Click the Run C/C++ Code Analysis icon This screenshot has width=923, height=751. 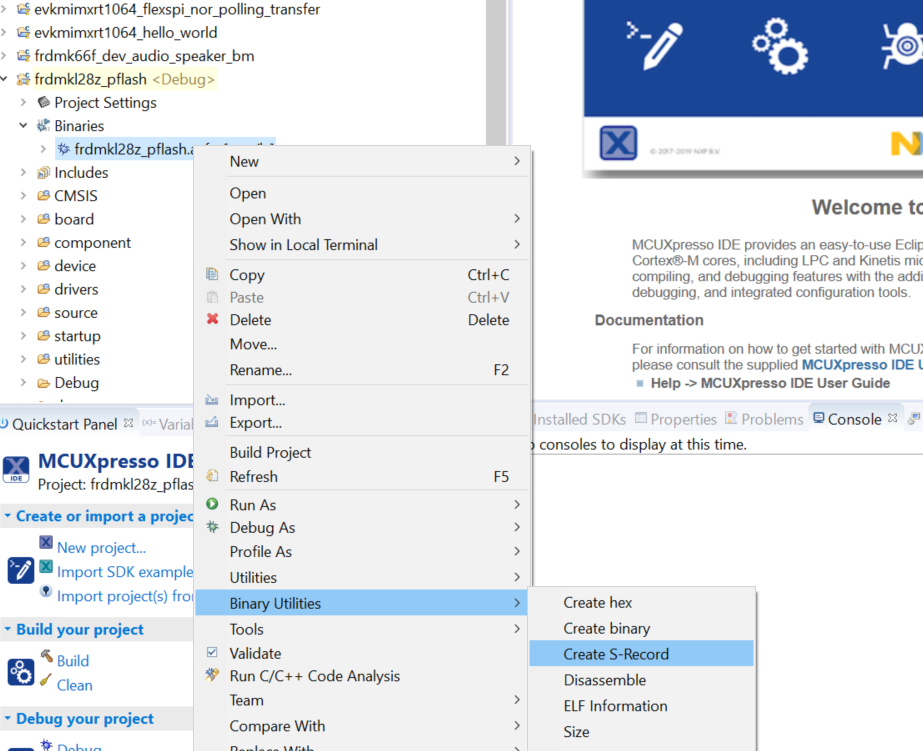pos(213,675)
